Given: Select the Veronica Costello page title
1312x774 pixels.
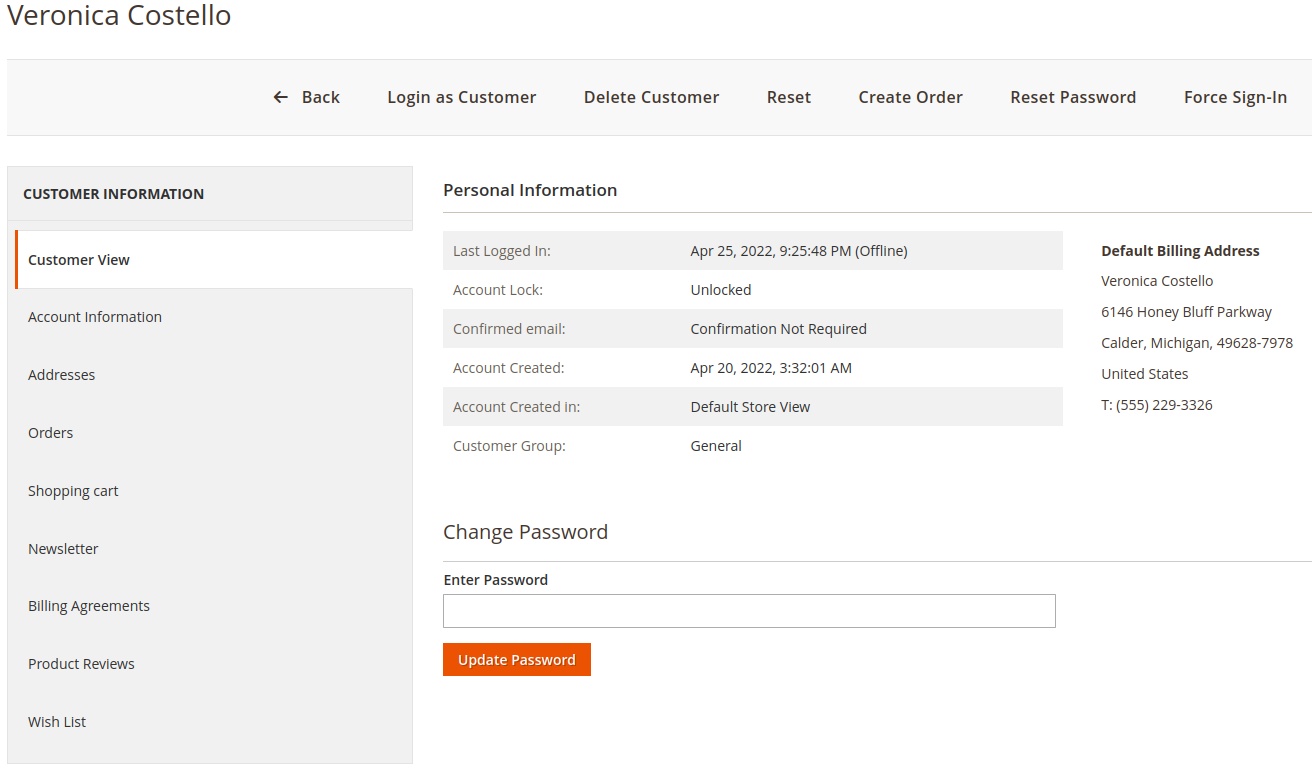Looking at the screenshot, I should point(119,16).
